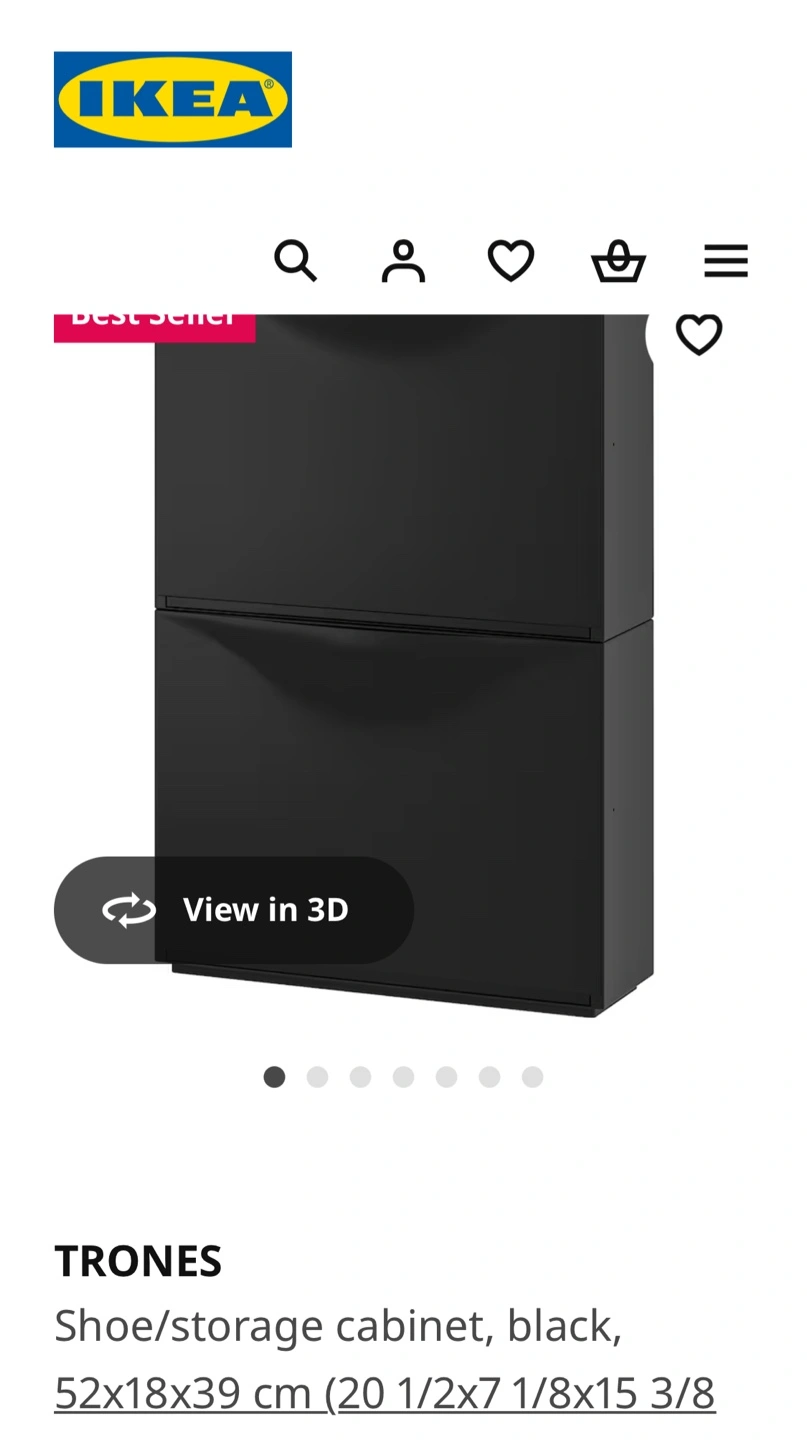
Task: Go to the third image dot
Action: 360,1077
